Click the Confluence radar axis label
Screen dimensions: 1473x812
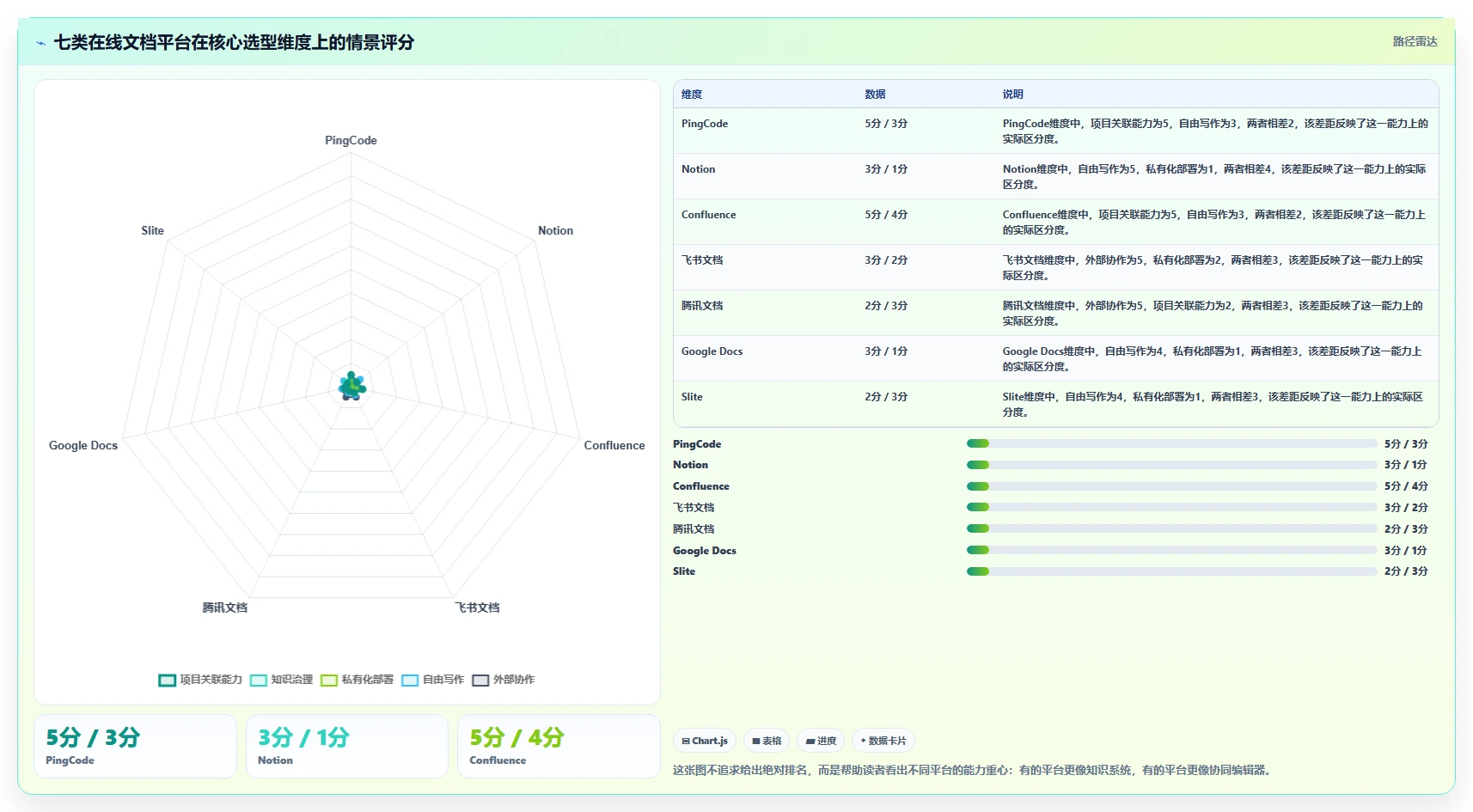(614, 445)
